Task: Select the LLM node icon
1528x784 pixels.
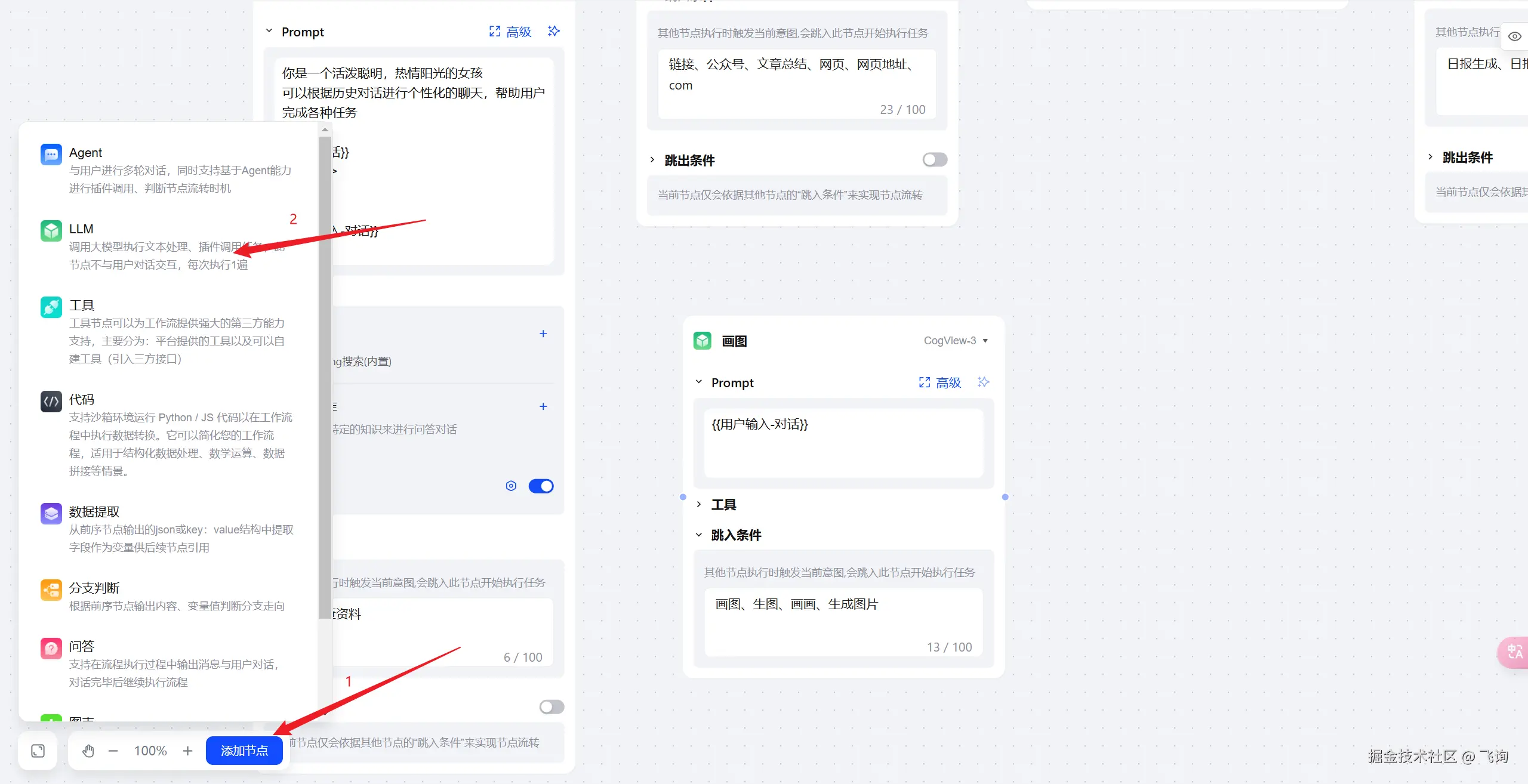Action: tap(51, 231)
